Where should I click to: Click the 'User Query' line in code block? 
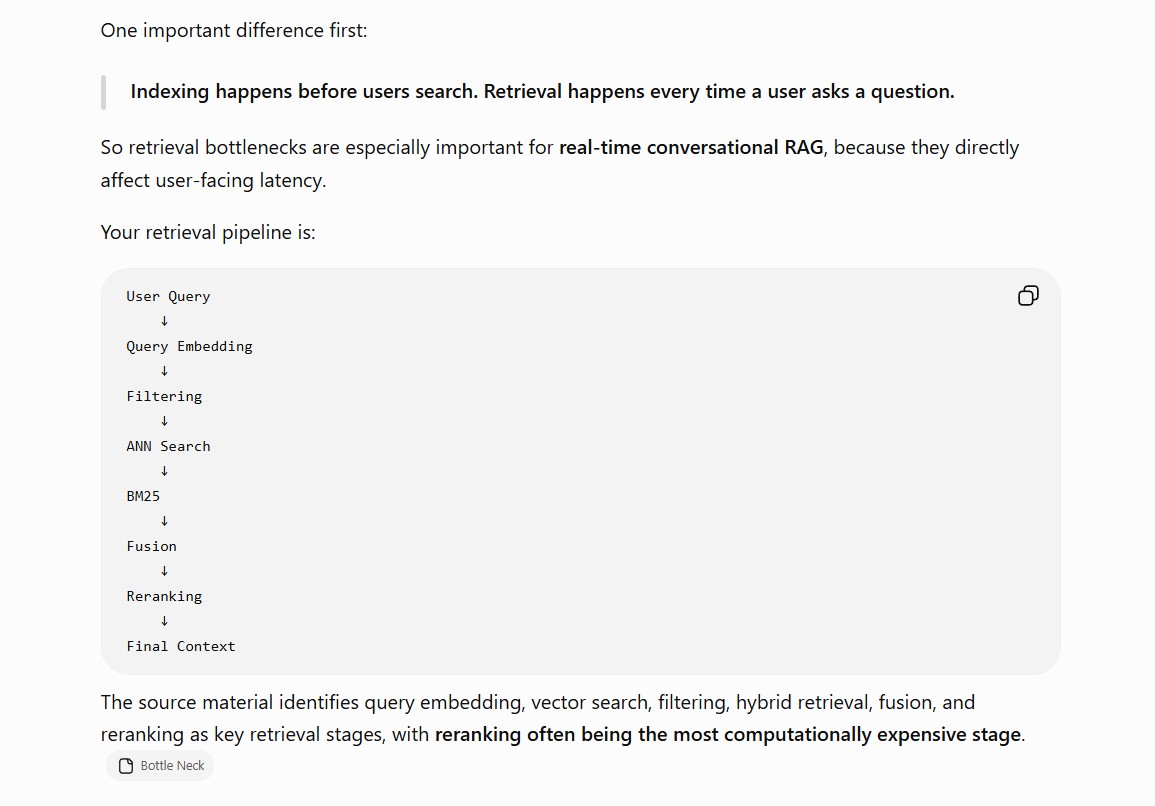[x=168, y=296]
